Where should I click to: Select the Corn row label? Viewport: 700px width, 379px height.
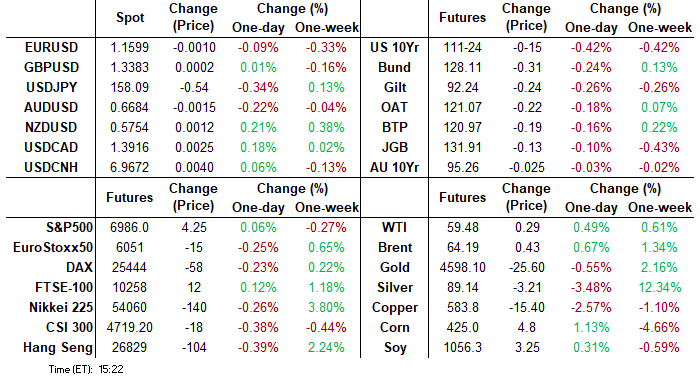395,328
